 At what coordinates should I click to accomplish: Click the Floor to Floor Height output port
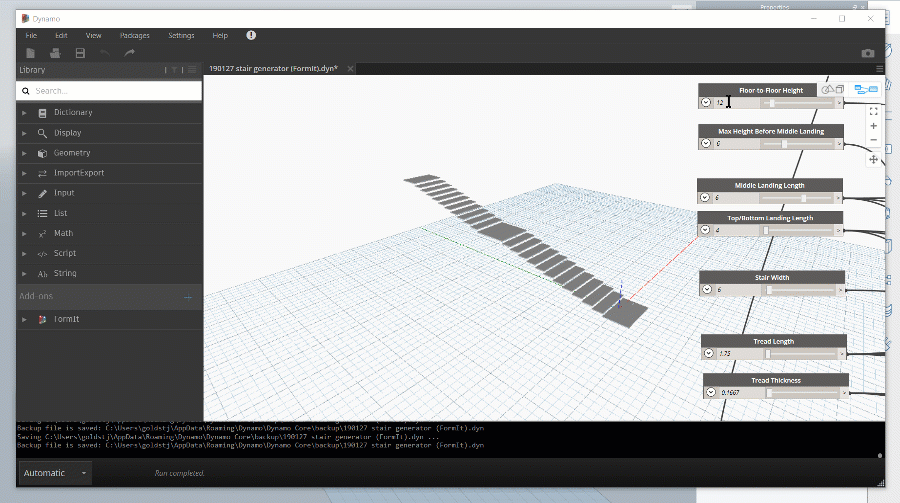(839, 103)
